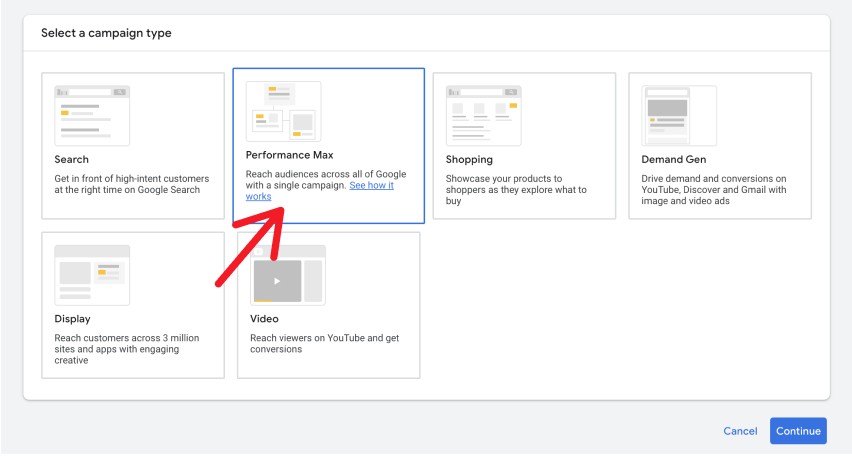The width and height of the screenshot is (852, 456).
Task: Click the Display card description text
Action: pos(126,349)
